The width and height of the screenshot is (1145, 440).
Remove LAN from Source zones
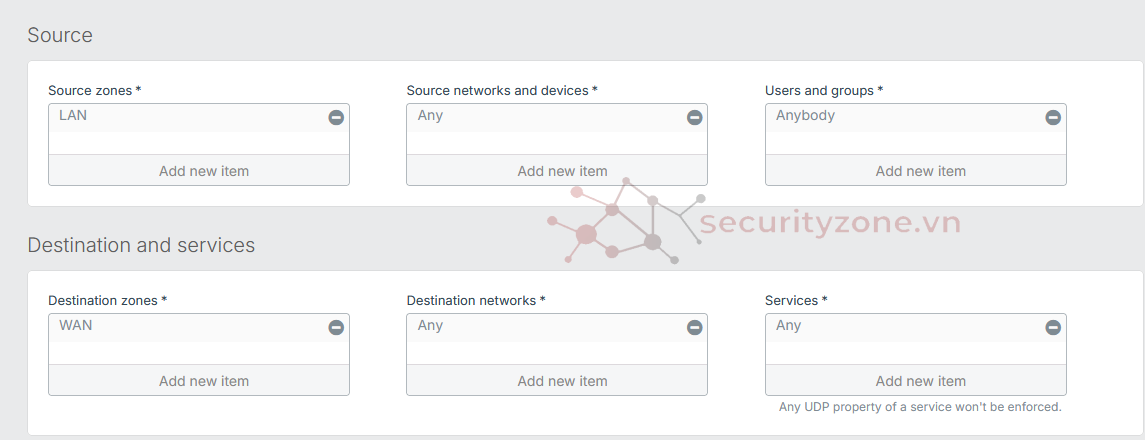coord(336,118)
